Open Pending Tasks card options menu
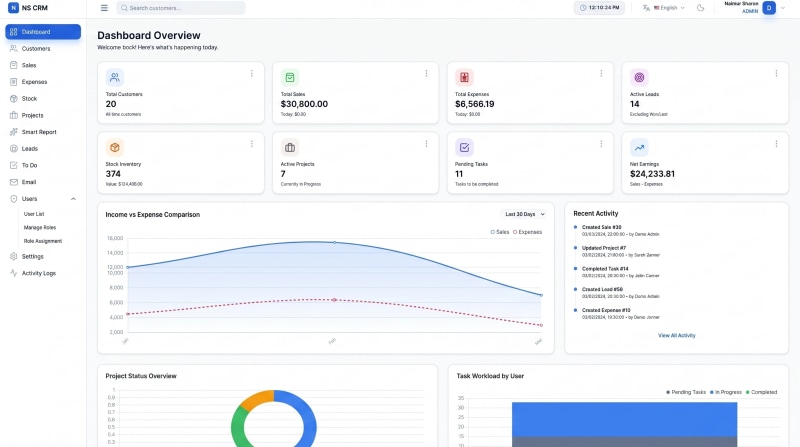Image resolution: width=800 pixels, height=447 pixels. (601, 144)
